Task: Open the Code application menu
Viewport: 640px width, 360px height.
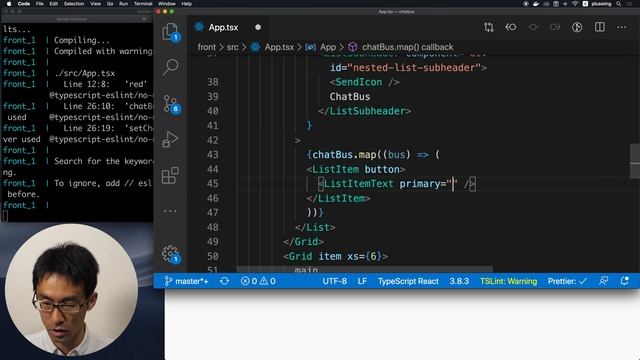Action: pyautogui.click(x=24, y=4)
